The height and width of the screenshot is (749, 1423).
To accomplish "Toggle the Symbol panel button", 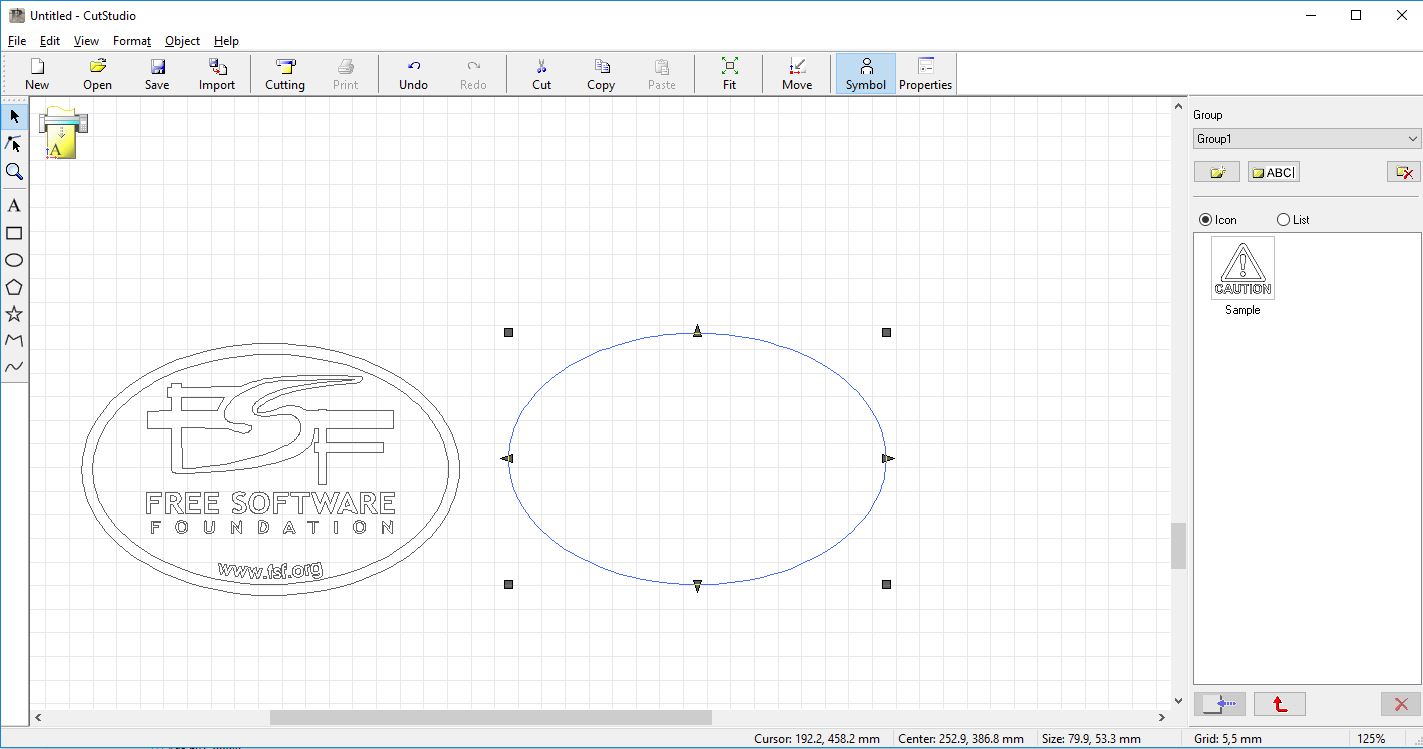I will click(x=865, y=74).
